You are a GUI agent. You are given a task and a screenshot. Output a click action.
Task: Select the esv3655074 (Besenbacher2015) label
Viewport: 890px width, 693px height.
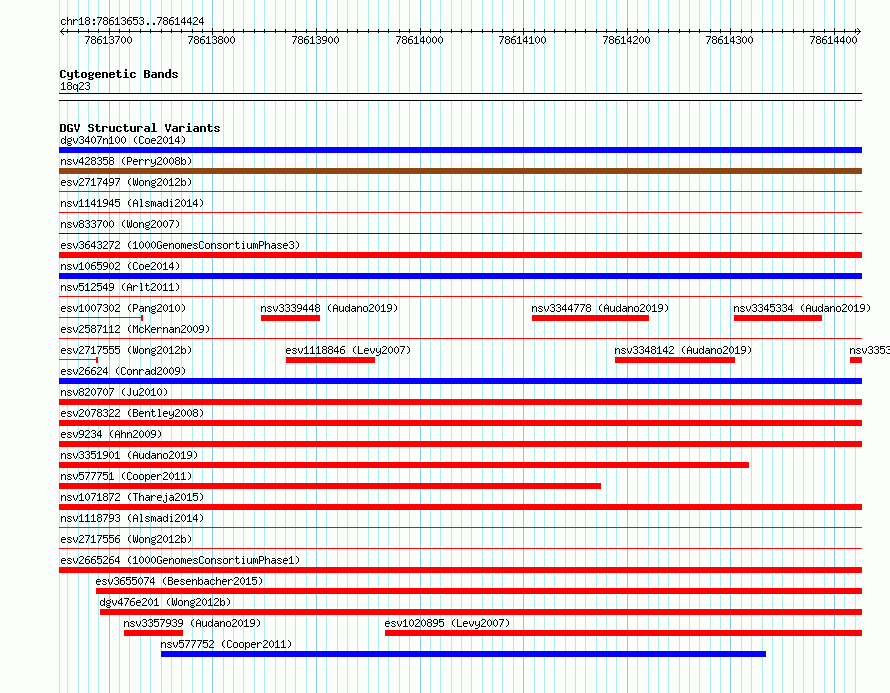pyautogui.click(x=179, y=581)
